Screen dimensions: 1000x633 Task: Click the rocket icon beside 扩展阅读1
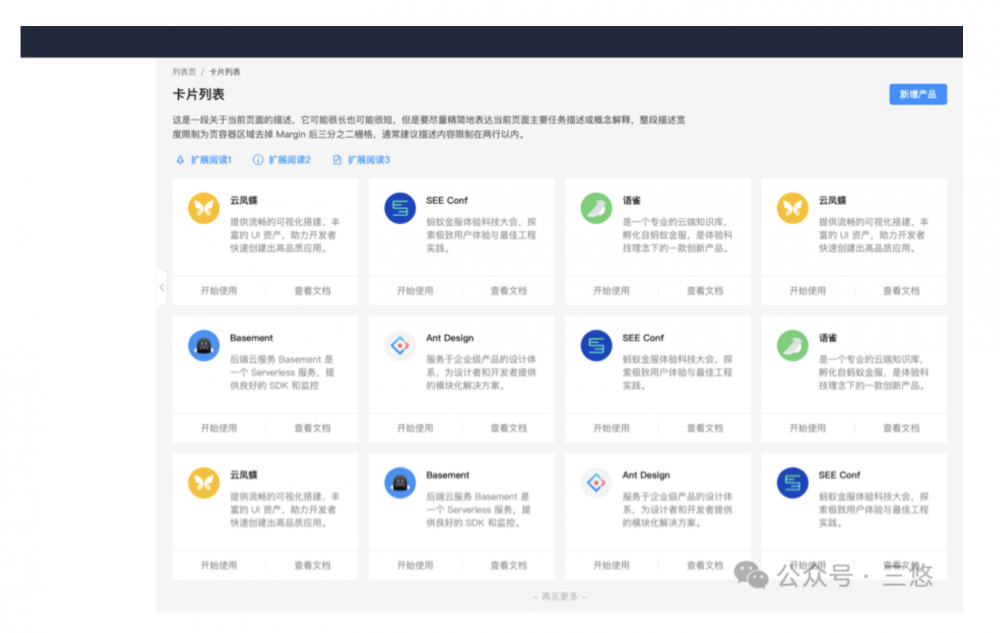coord(180,160)
